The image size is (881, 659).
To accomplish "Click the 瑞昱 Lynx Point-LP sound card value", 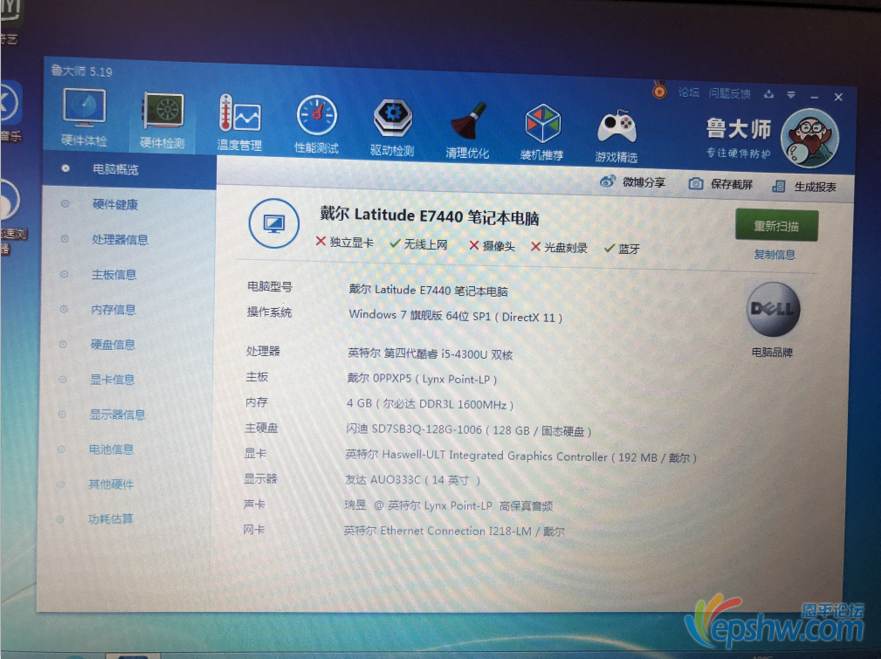I will tap(448, 506).
